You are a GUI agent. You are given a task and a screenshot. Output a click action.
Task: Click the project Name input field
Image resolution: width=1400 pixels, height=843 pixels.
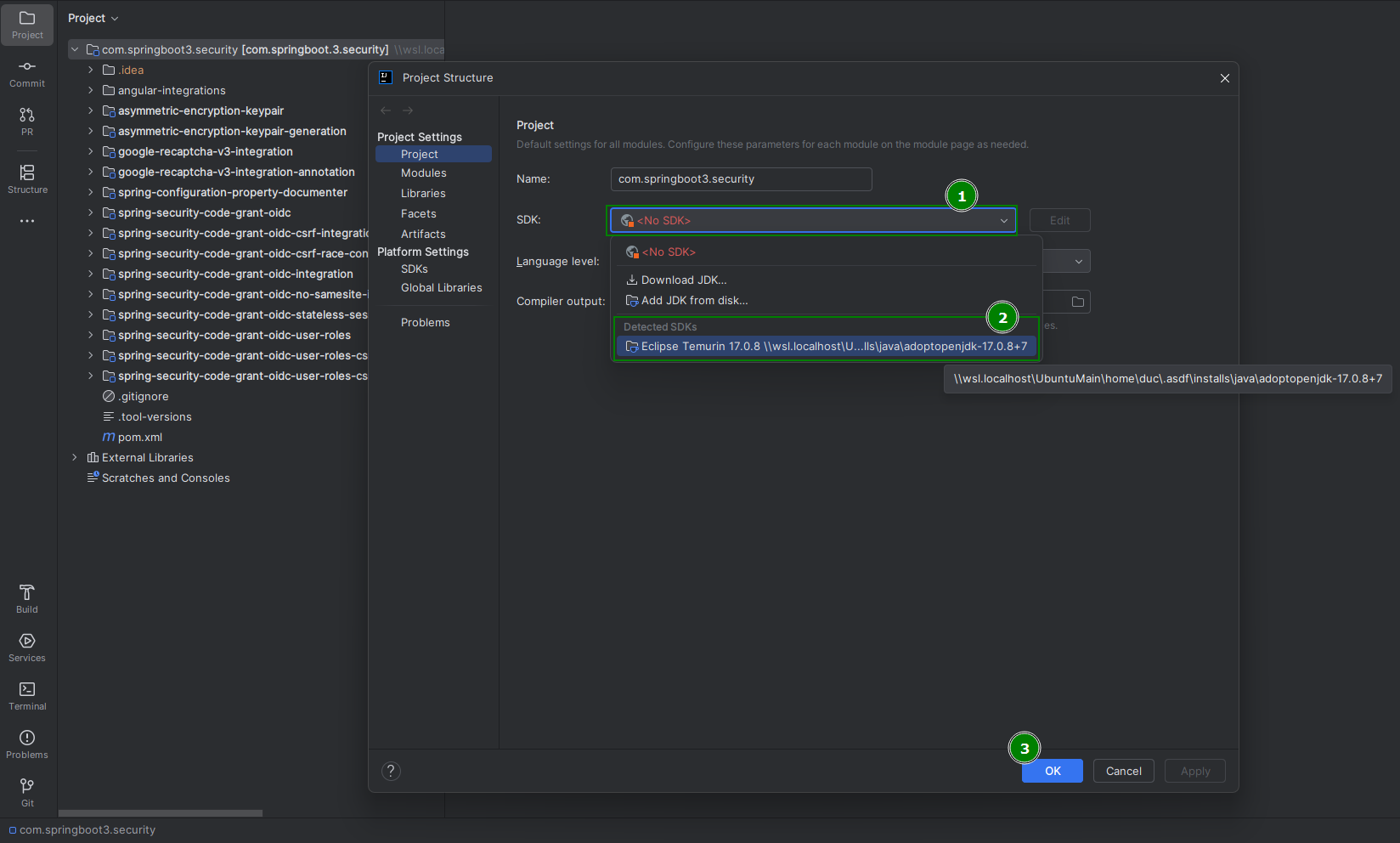(x=742, y=179)
